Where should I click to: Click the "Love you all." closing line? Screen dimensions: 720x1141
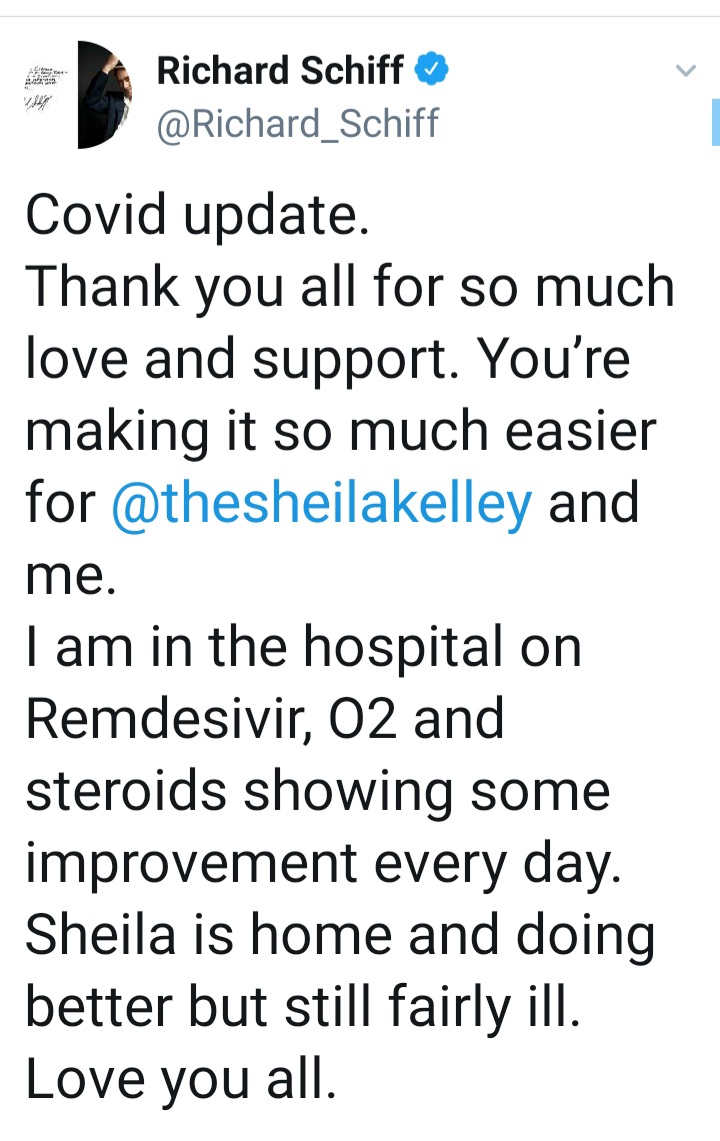(180, 1080)
